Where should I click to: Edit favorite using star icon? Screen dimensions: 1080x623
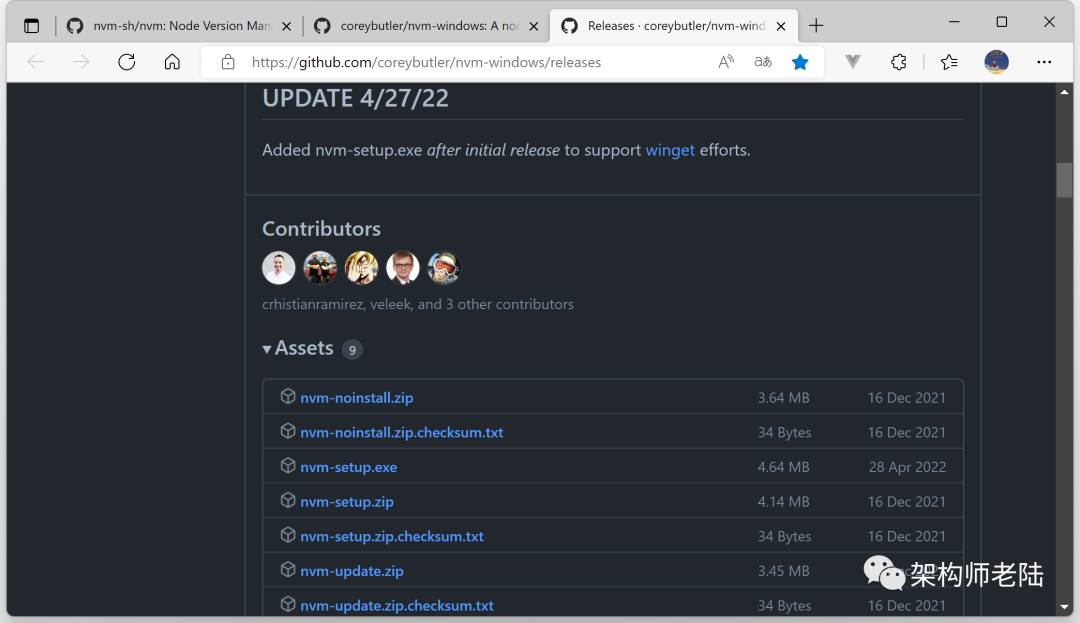(x=800, y=62)
